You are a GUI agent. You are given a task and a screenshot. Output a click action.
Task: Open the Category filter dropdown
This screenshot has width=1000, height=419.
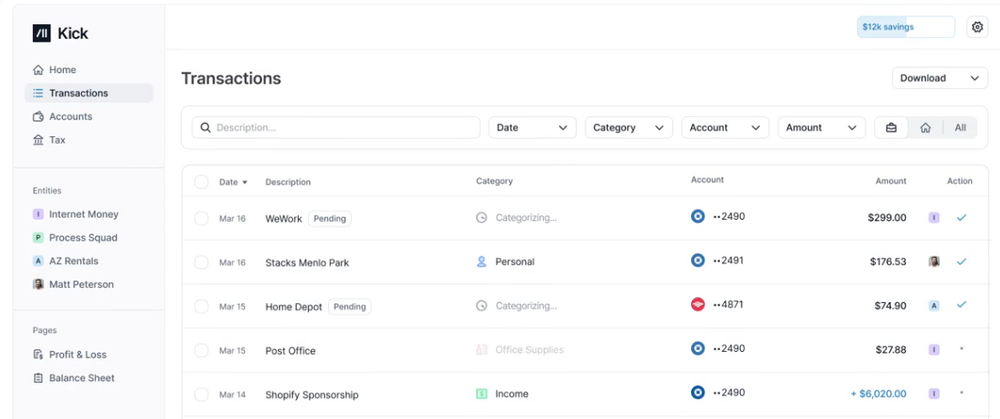(629, 128)
